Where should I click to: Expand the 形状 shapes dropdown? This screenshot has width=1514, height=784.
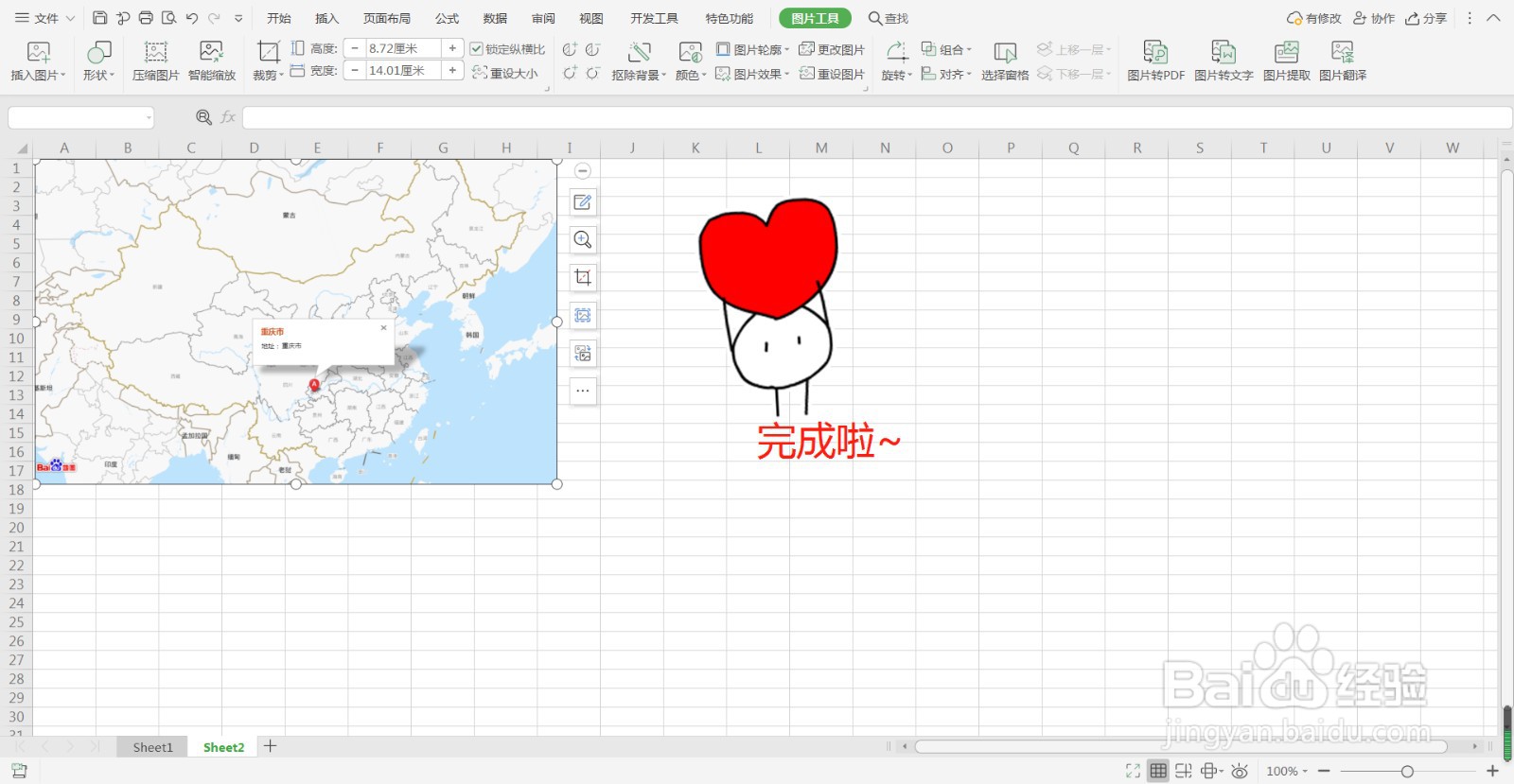tap(112, 76)
